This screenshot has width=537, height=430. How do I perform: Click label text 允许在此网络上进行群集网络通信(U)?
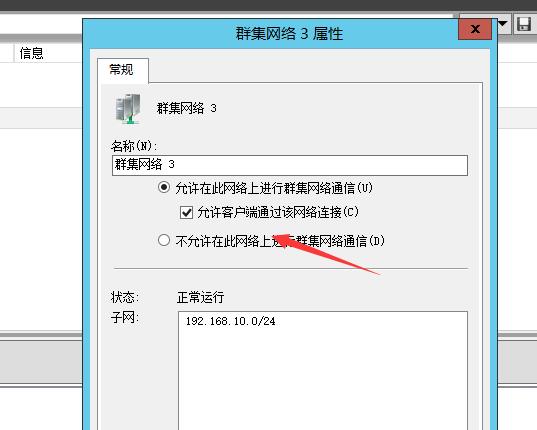274,188
